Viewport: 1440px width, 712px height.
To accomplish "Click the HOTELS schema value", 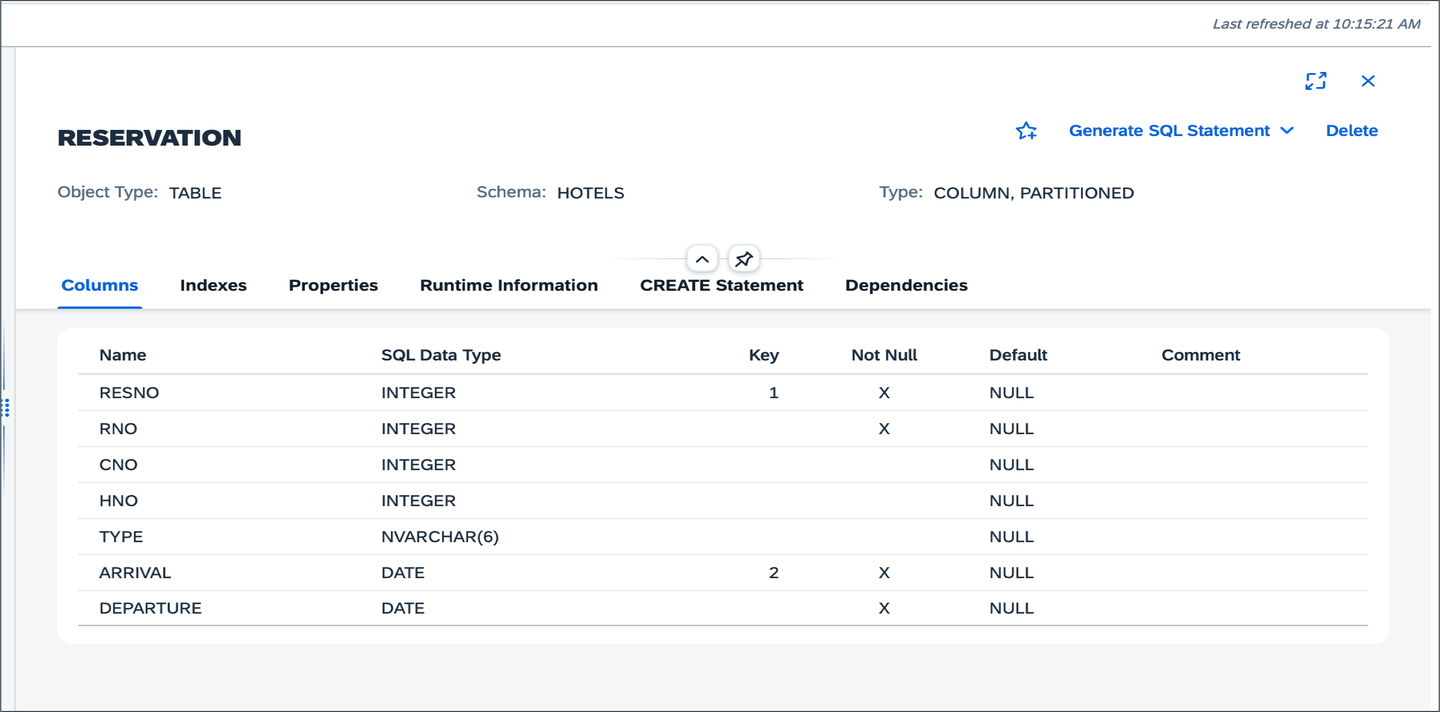I will pos(590,193).
